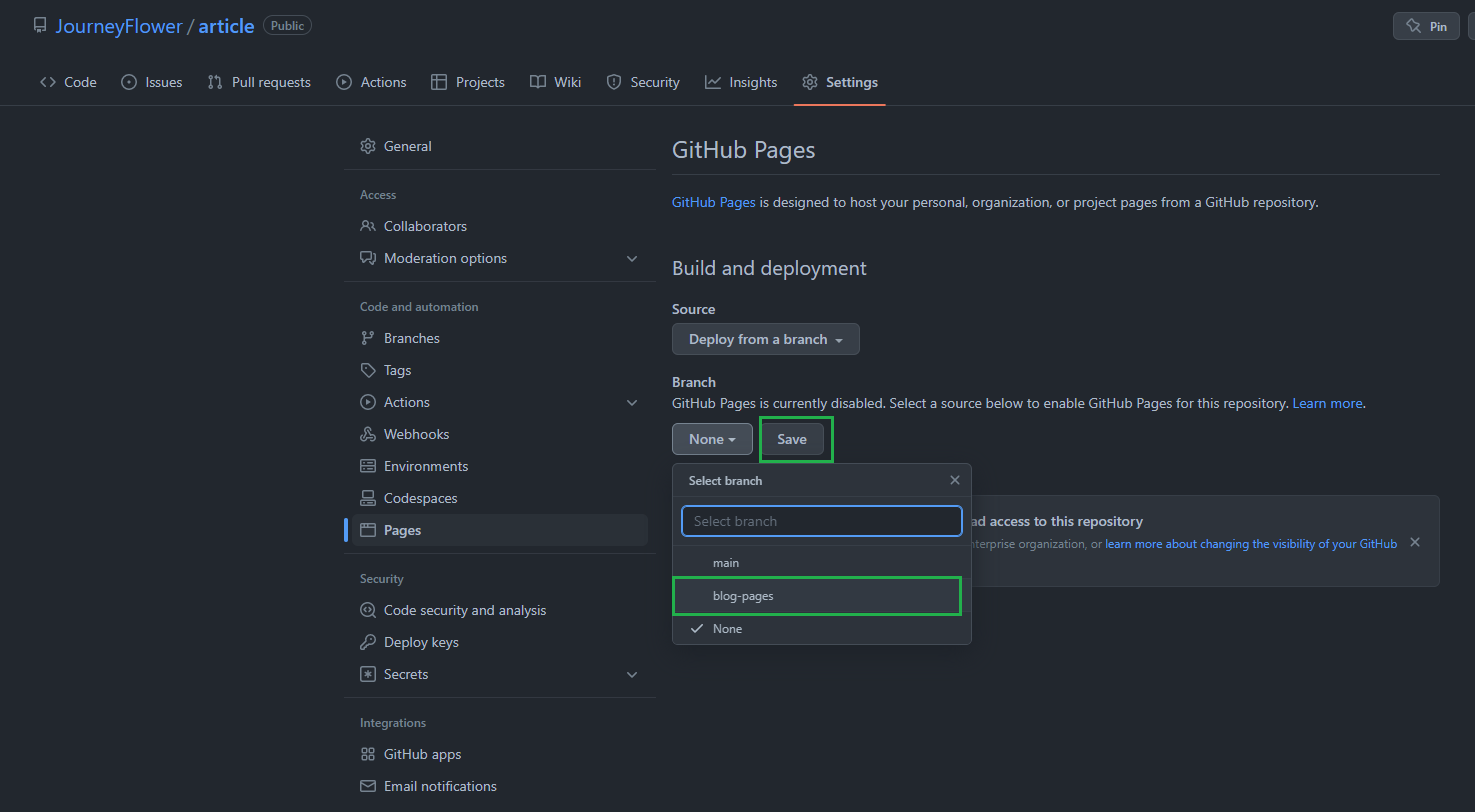The width and height of the screenshot is (1475, 812).
Task: Dismiss the repository access banner
Action: [x=1415, y=542]
